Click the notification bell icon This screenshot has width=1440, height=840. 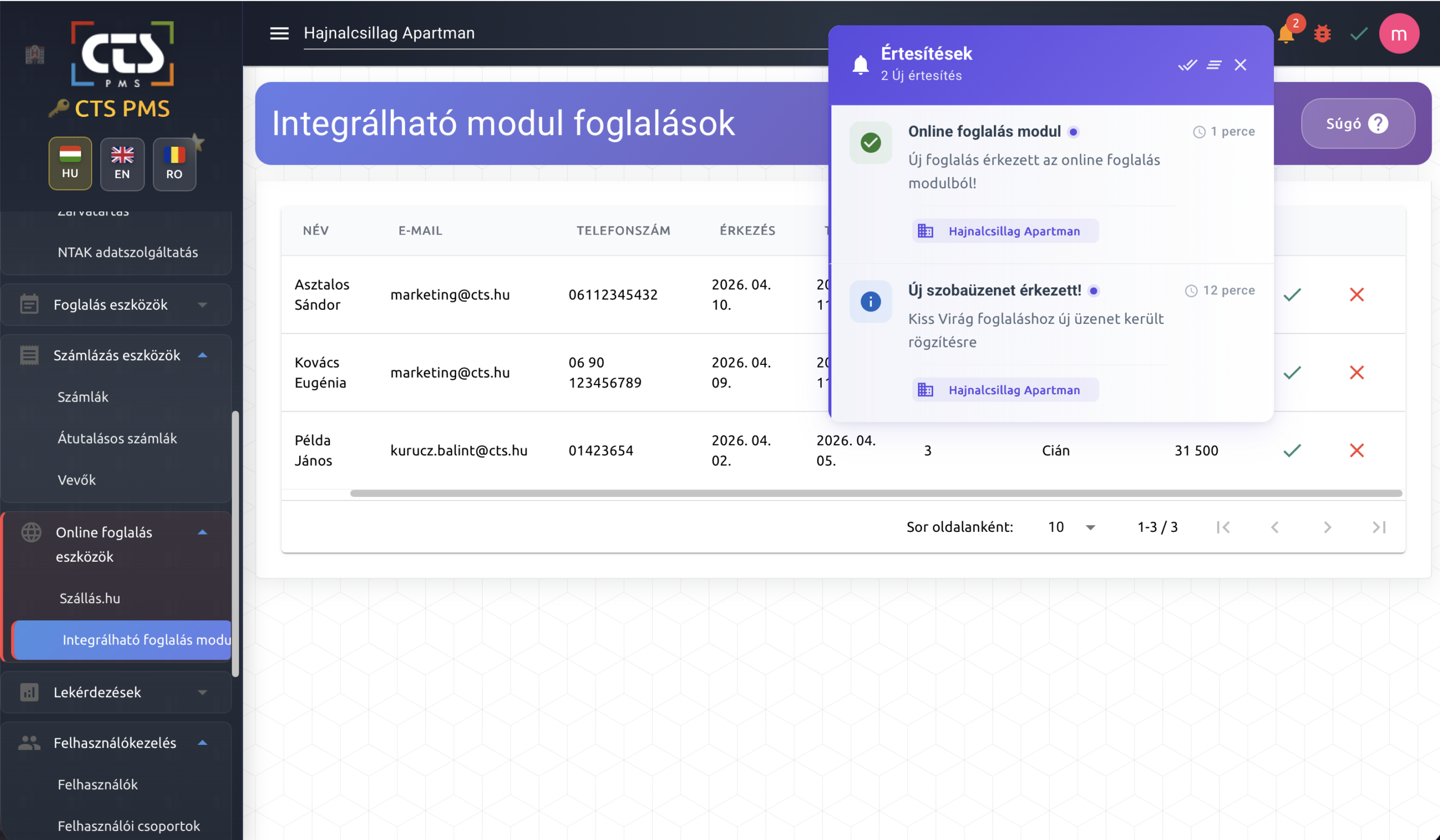click(x=1285, y=34)
